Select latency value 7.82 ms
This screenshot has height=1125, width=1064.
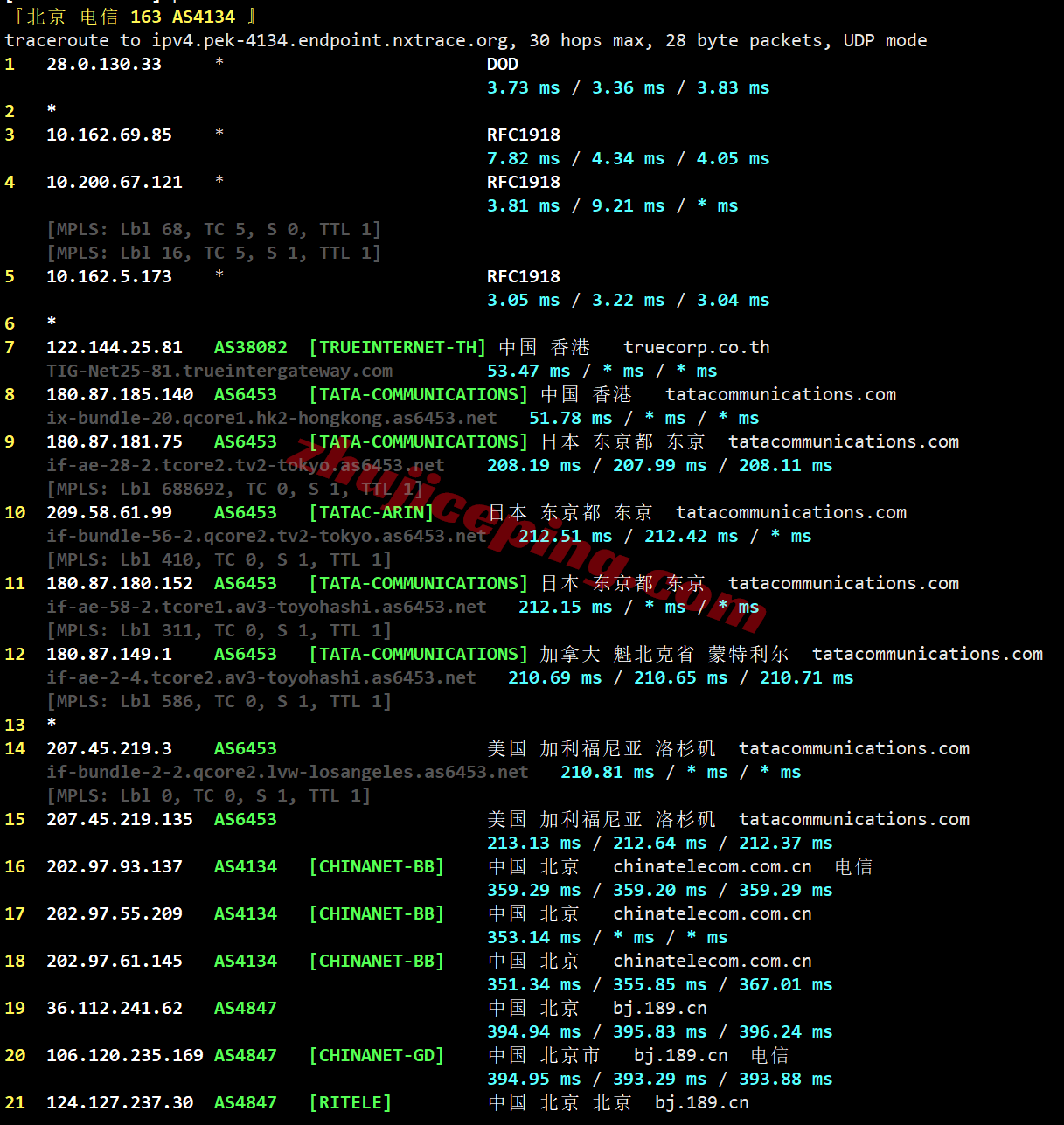(x=524, y=158)
